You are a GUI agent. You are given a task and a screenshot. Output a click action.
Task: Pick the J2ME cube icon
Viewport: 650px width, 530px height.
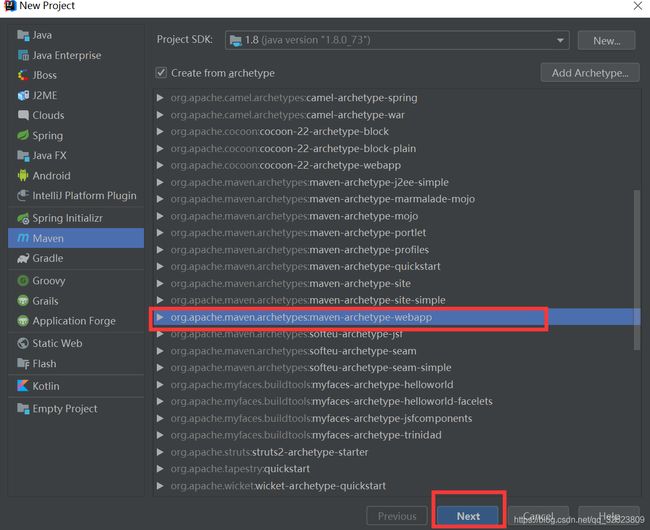[x=23, y=95]
